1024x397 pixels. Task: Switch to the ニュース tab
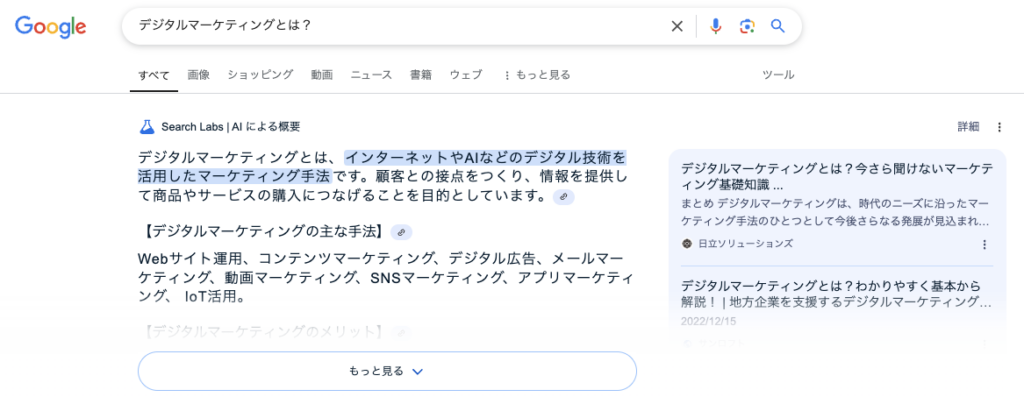click(371, 75)
